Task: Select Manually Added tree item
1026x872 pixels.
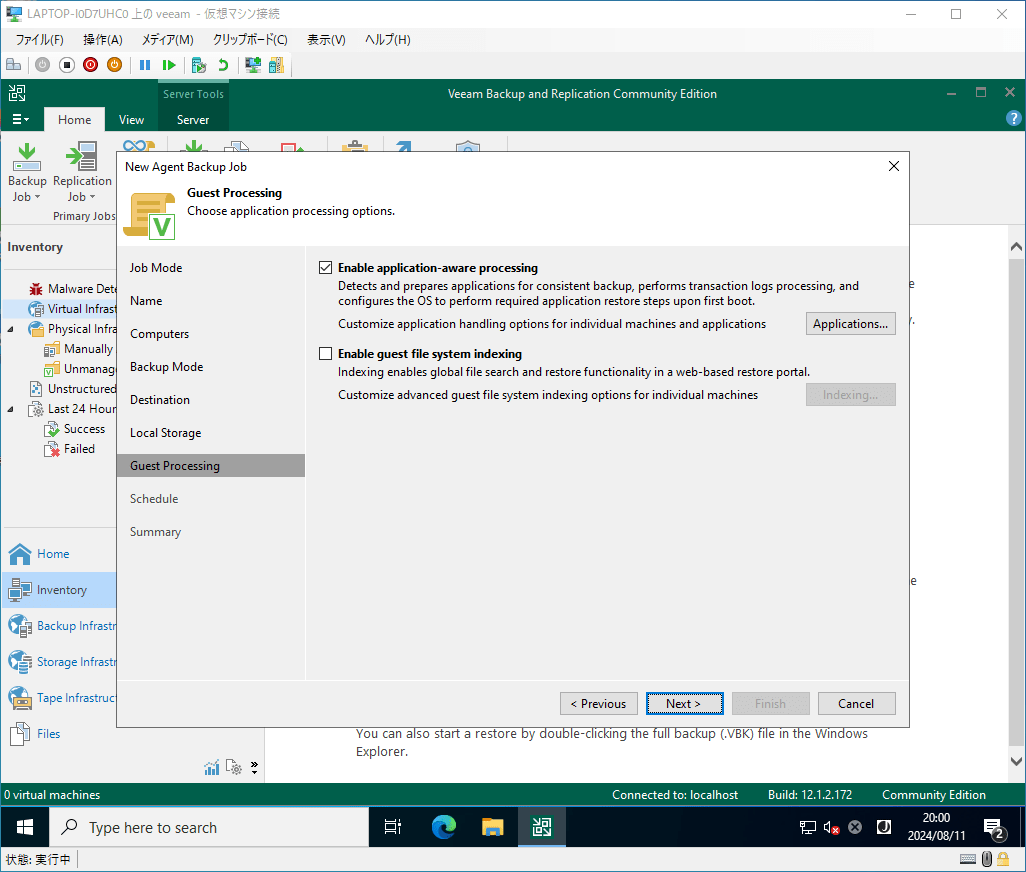Action: click(x=79, y=349)
